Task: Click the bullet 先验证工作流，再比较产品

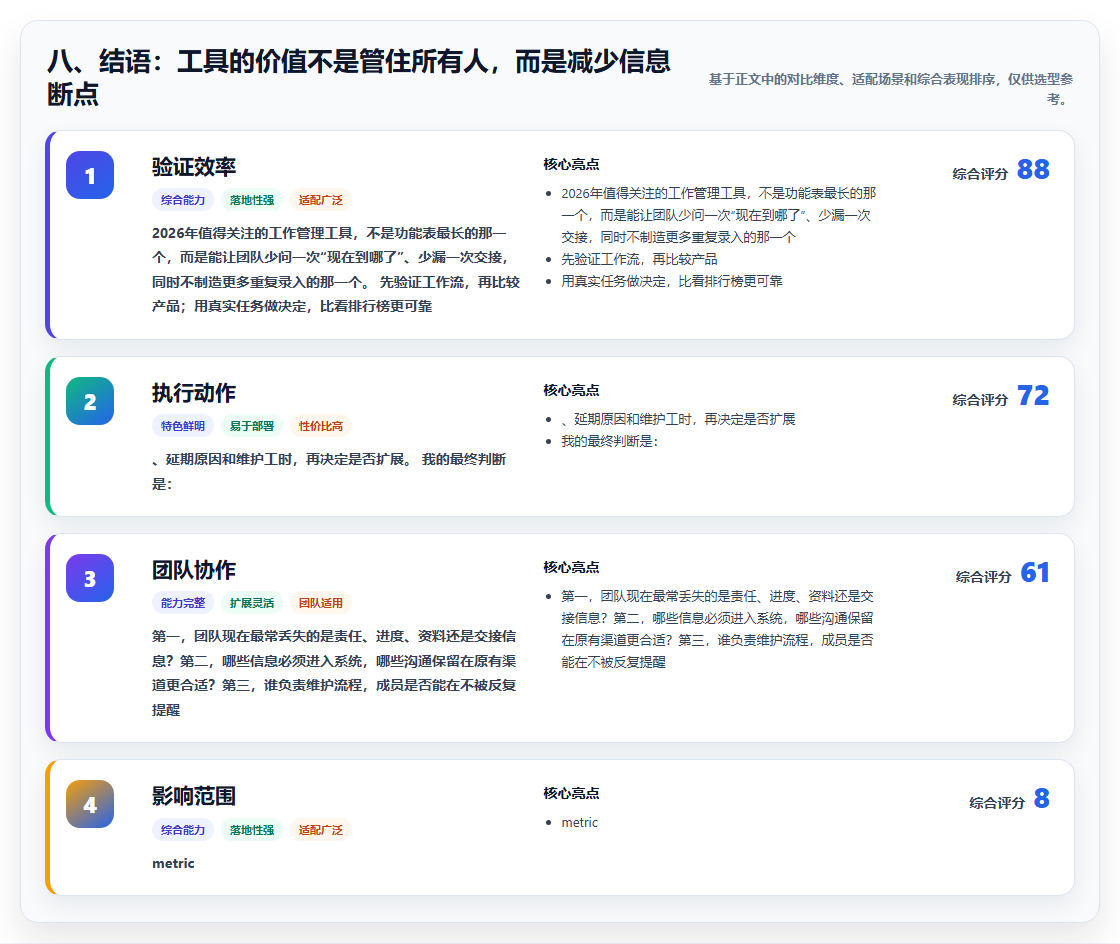Action: 639,259
